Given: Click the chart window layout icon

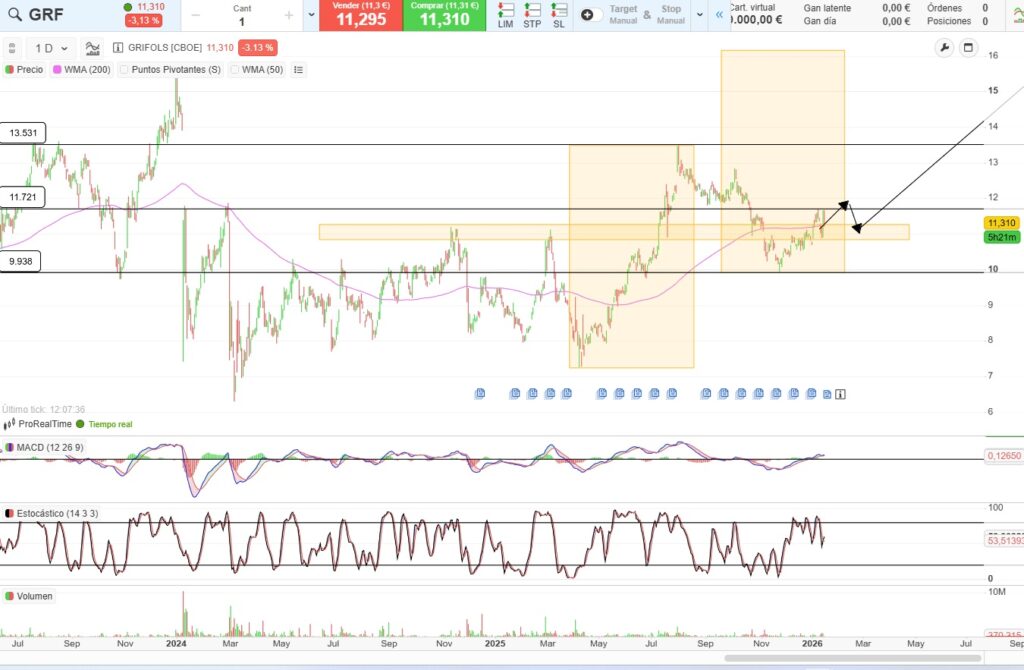Looking at the screenshot, I should coord(967,48).
